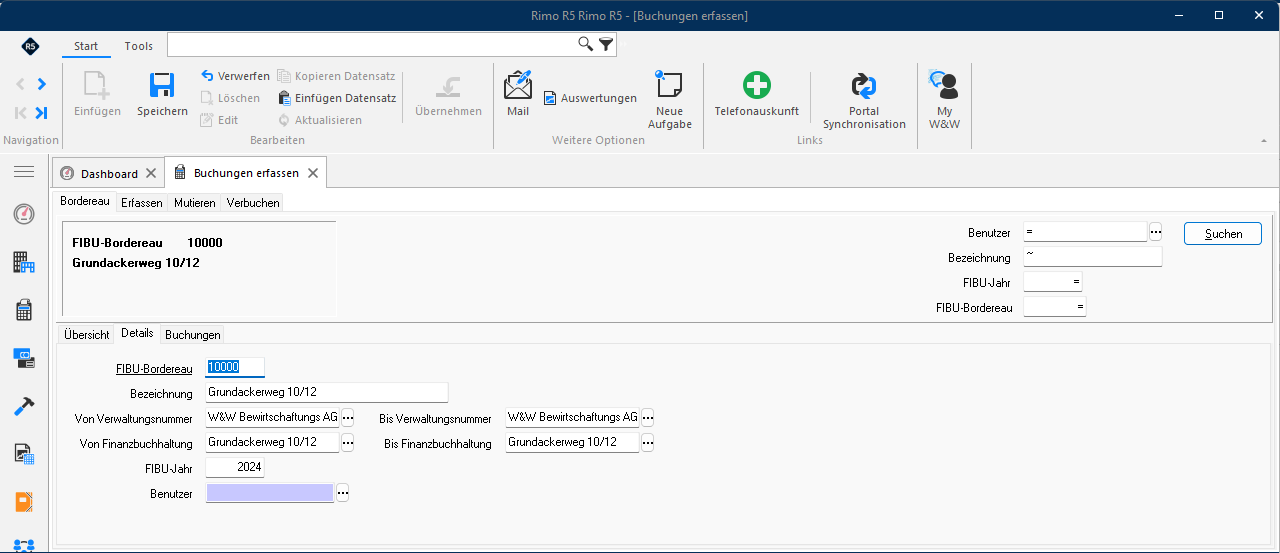
Task: Click the FIBU-Jahr search field
Action: (1054, 282)
